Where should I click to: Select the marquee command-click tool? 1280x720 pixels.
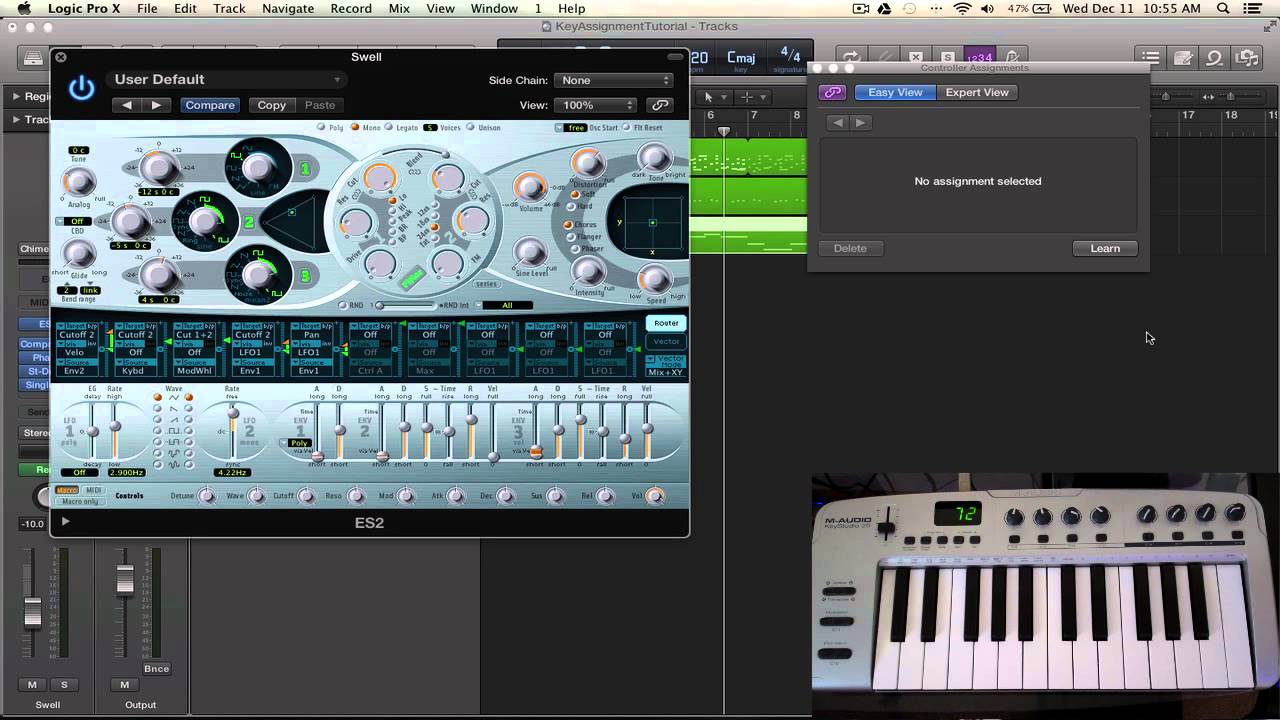752,97
